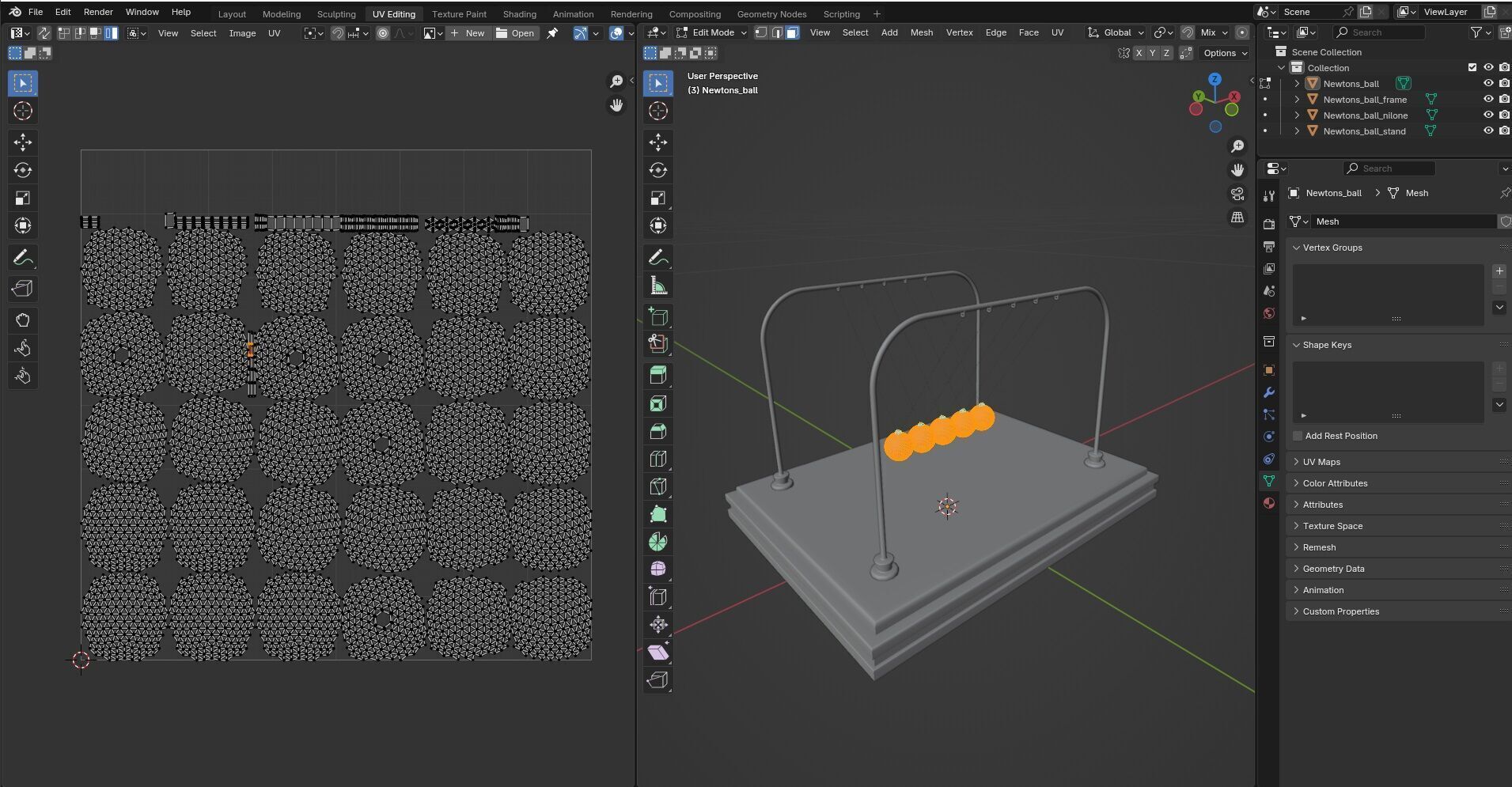Select the Poly Build tool
The width and height of the screenshot is (1512, 787).
click(658, 514)
